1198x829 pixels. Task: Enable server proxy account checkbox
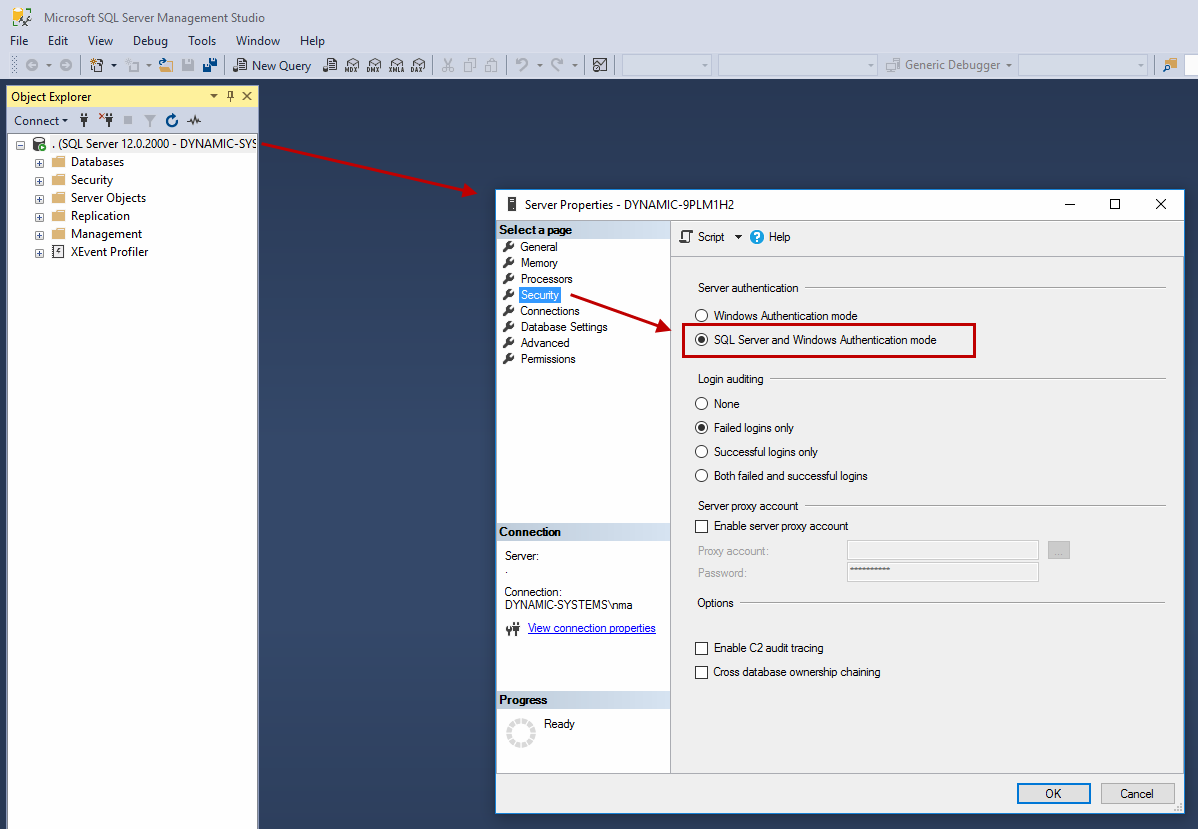pyautogui.click(x=702, y=526)
